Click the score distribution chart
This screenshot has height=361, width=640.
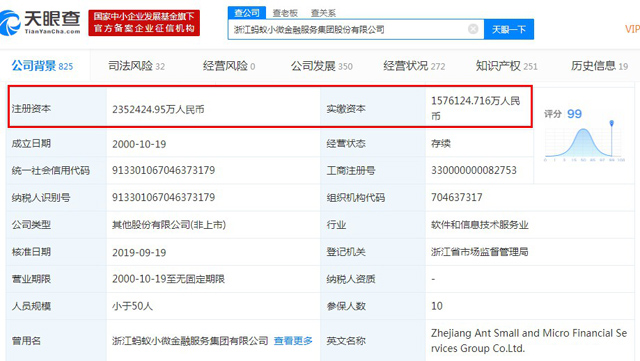pyautogui.click(x=584, y=141)
